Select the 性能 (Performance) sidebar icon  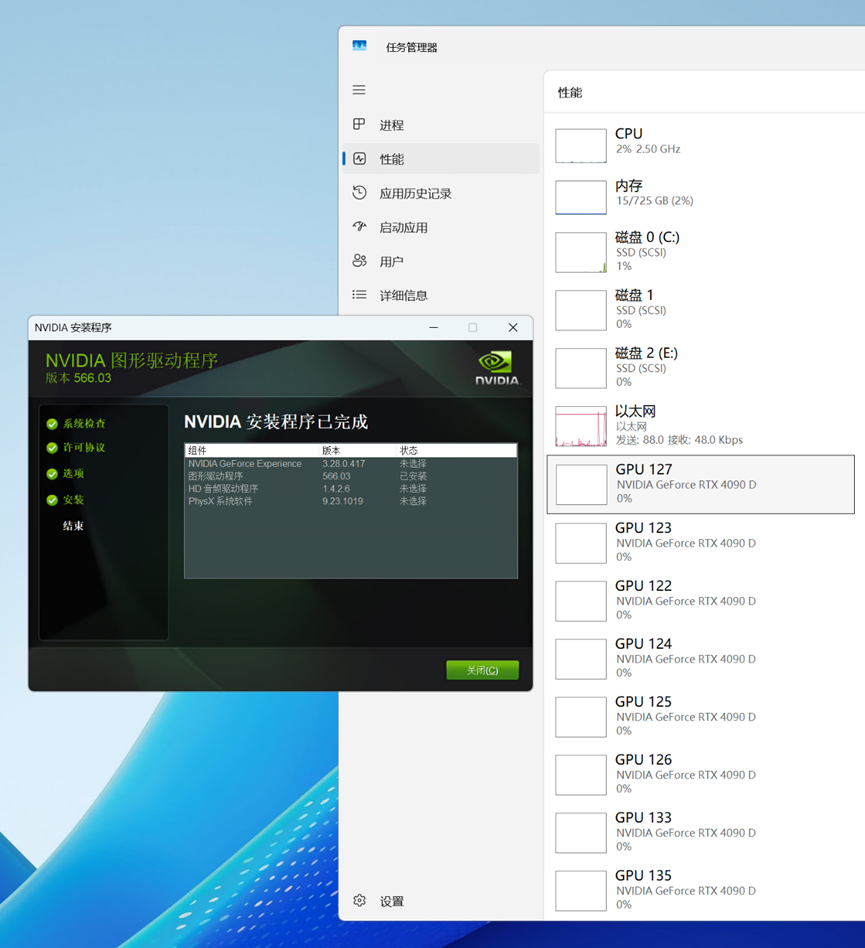359,158
